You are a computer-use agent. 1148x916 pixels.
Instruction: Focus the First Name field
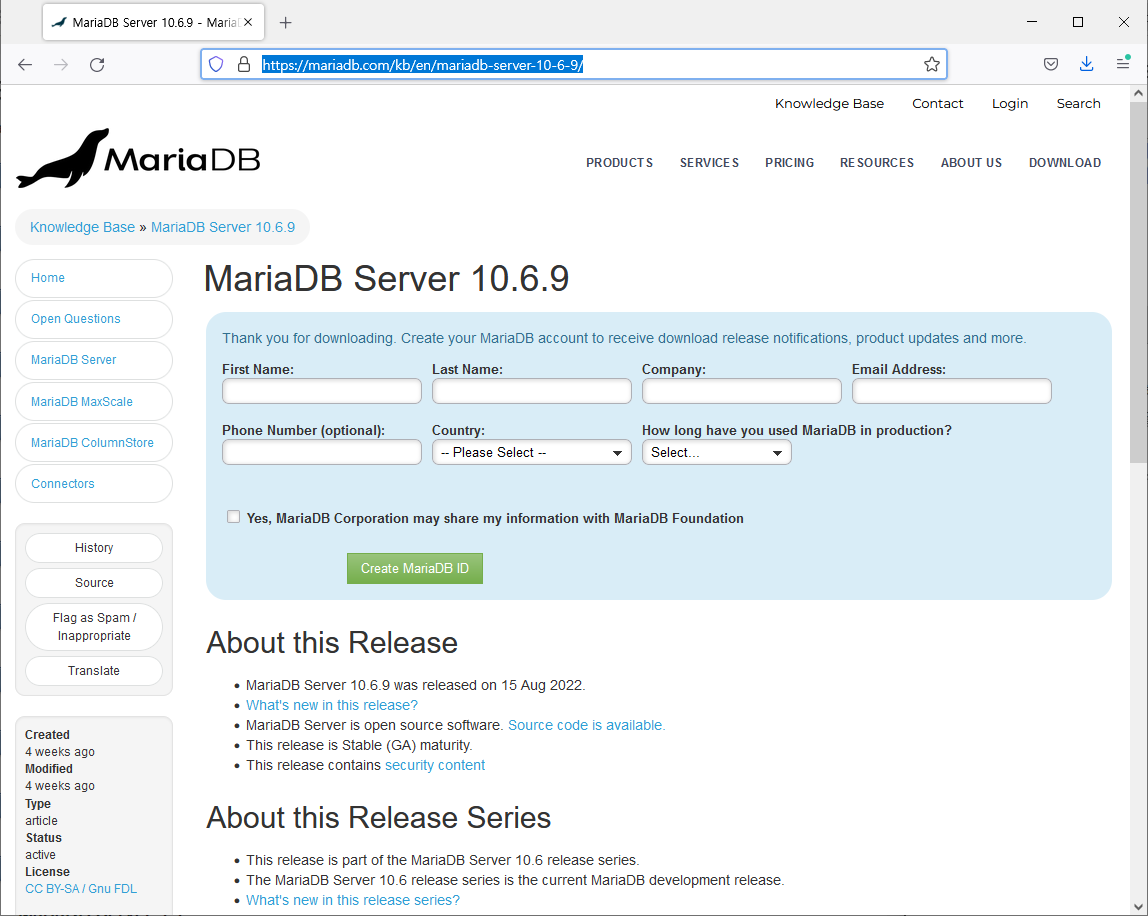click(x=321, y=391)
